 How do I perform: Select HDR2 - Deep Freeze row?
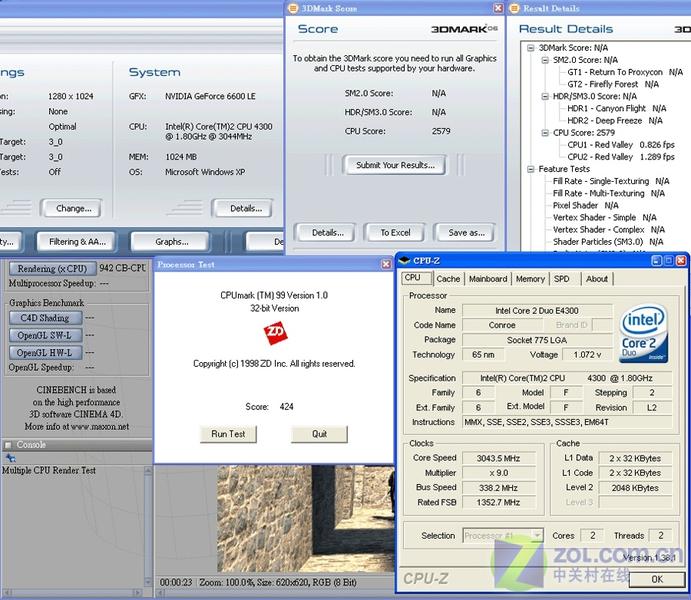click(615, 121)
